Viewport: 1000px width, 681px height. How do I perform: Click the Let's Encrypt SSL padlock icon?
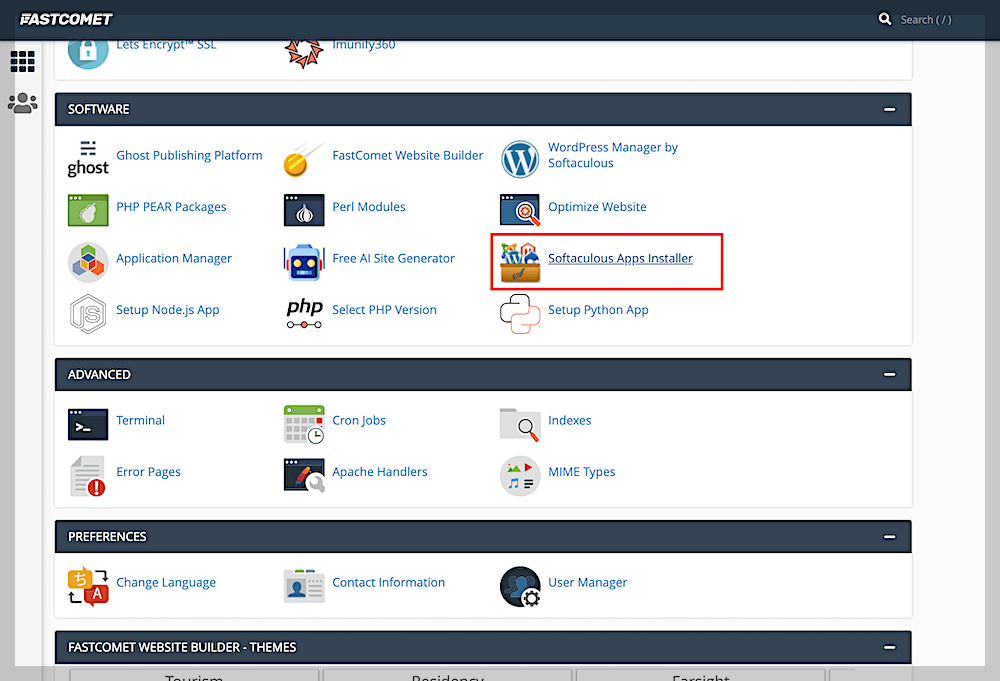88,54
